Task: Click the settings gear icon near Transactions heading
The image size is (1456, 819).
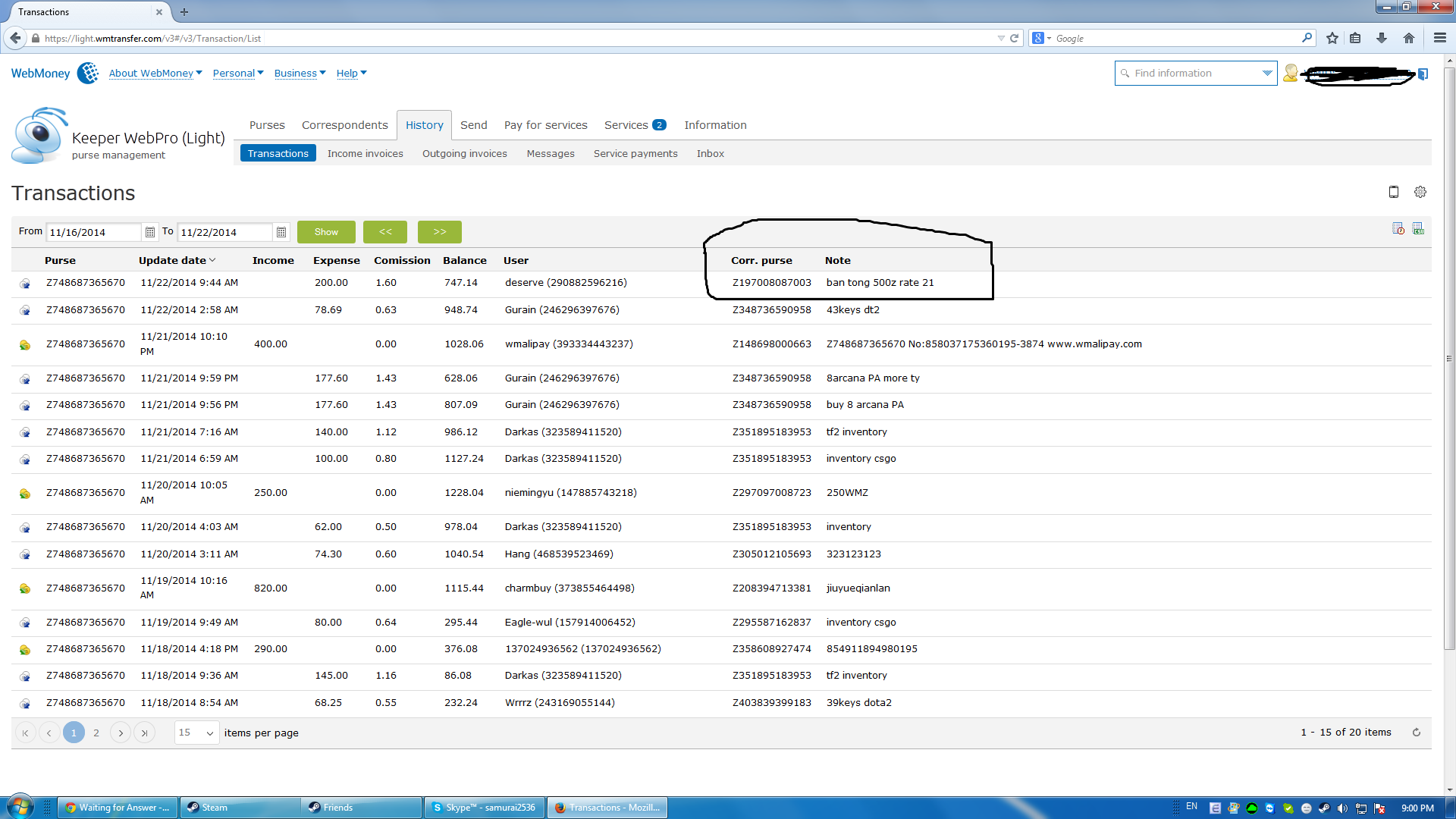Action: point(1420,193)
